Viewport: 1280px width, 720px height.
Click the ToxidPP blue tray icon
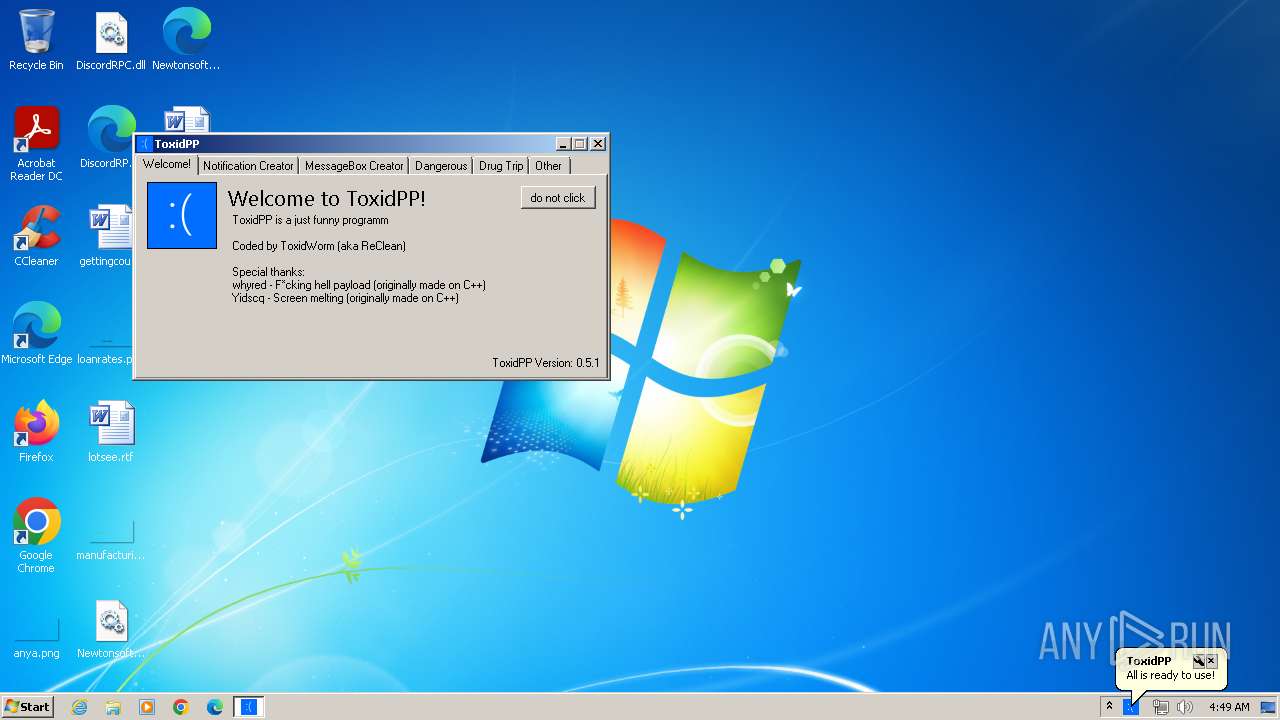pyautogui.click(x=1131, y=707)
